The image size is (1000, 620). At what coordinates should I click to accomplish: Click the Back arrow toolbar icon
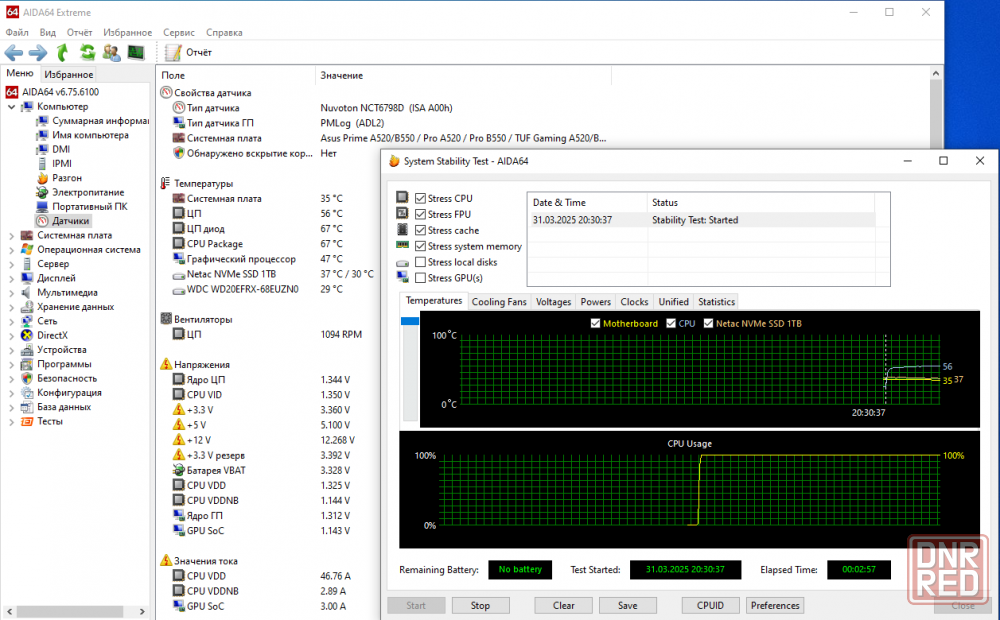(x=13, y=53)
